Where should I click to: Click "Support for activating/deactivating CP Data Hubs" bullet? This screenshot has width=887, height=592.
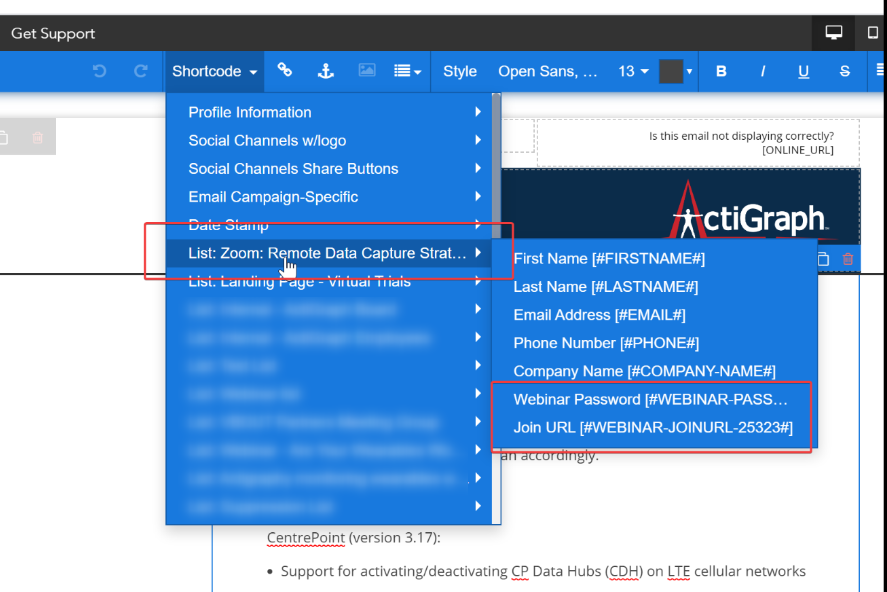pyautogui.click(x=543, y=572)
